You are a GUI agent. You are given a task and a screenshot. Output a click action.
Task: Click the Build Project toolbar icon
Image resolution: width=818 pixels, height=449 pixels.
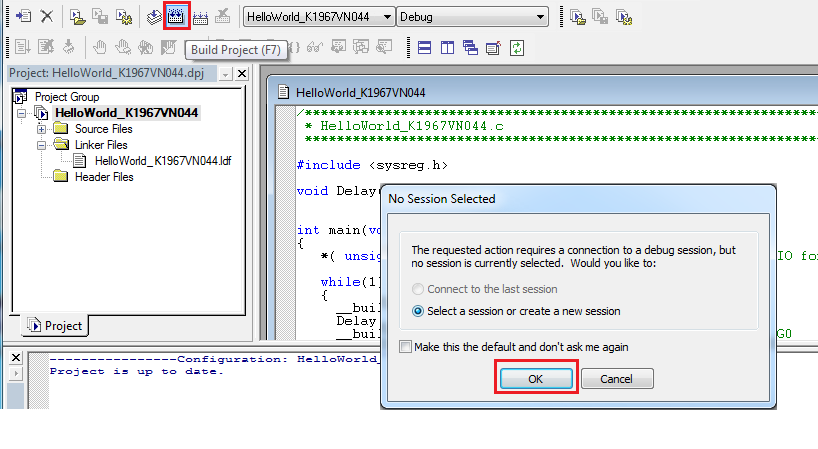[176, 17]
